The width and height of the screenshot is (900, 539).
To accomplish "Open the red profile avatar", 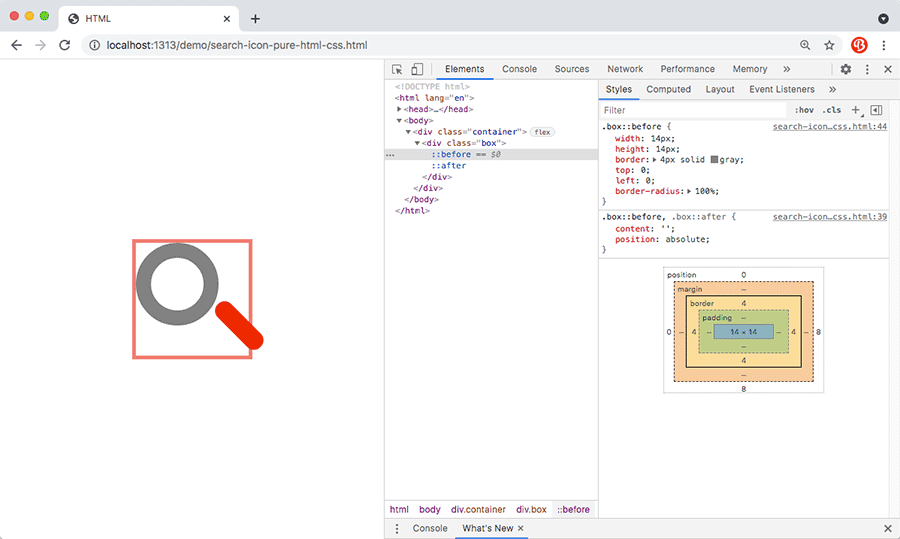I will coord(859,45).
